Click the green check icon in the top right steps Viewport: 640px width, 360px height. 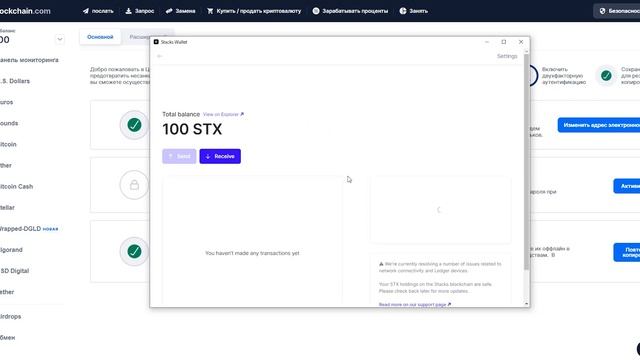click(x=606, y=76)
